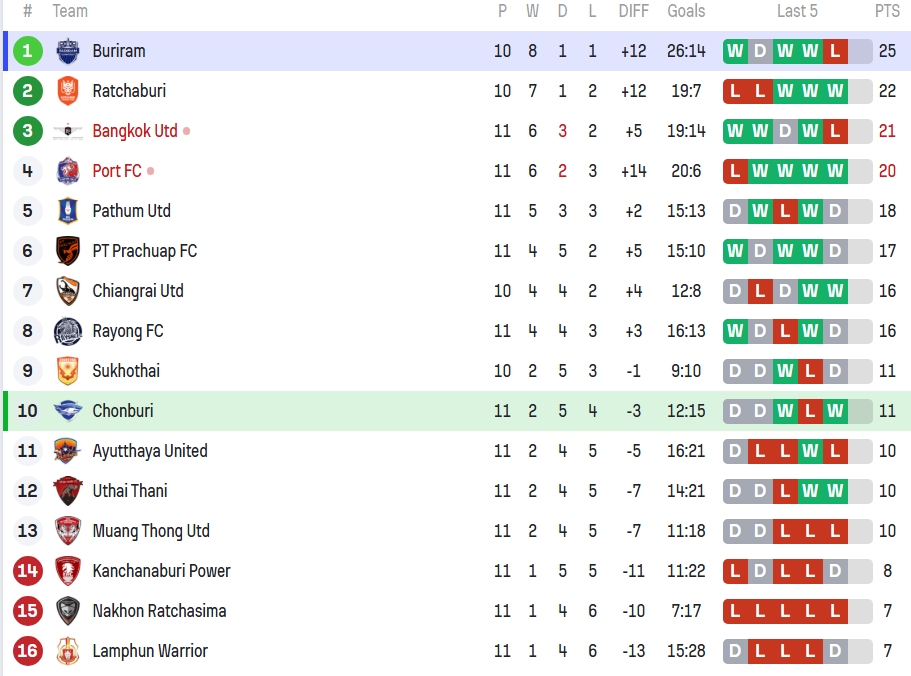Click the rank 1 green position badge
The width and height of the screenshot is (911, 676).
pyautogui.click(x=27, y=51)
